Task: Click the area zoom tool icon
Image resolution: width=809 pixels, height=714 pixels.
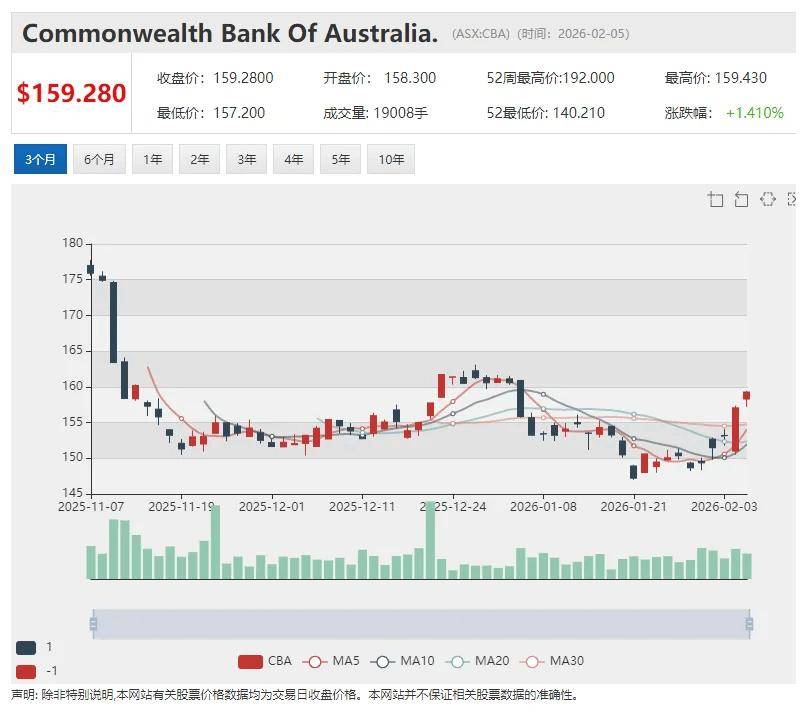Action: tap(715, 199)
